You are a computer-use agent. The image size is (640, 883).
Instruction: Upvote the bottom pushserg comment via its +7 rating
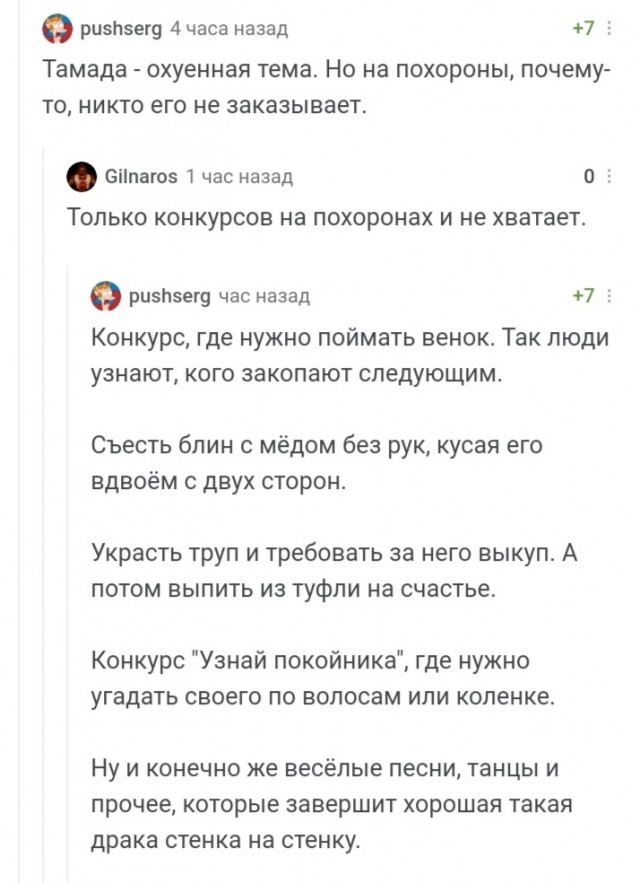click(583, 294)
